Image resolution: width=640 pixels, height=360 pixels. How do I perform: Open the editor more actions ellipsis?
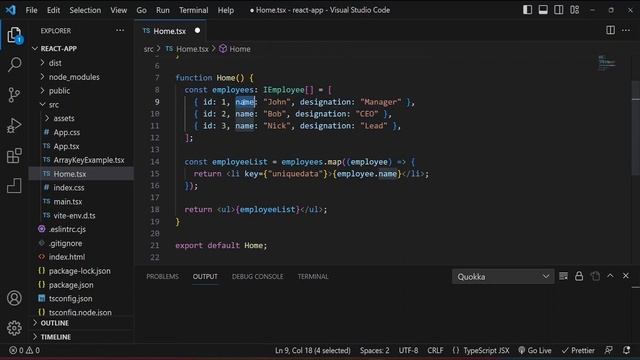point(626,30)
